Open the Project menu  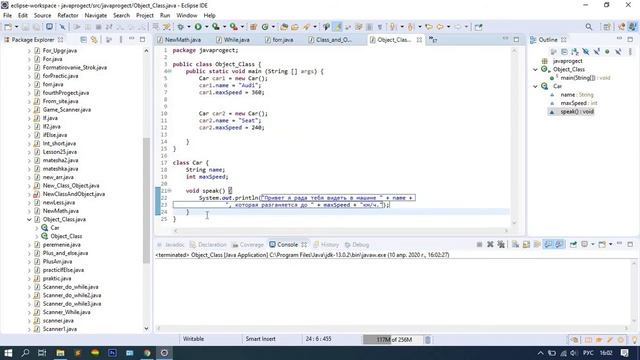click(x=144, y=16)
